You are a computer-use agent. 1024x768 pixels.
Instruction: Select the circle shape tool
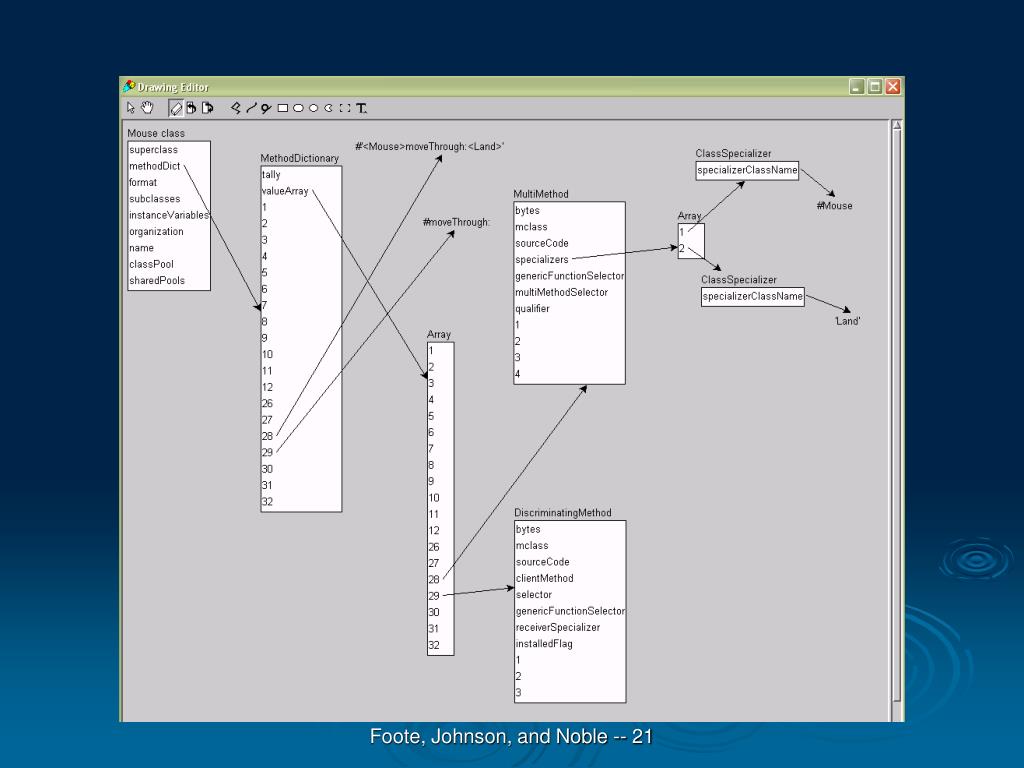[x=313, y=108]
